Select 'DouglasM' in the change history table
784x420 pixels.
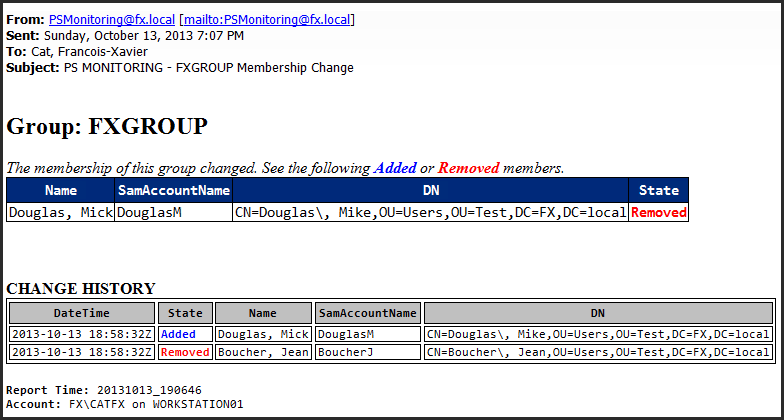coord(368,334)
